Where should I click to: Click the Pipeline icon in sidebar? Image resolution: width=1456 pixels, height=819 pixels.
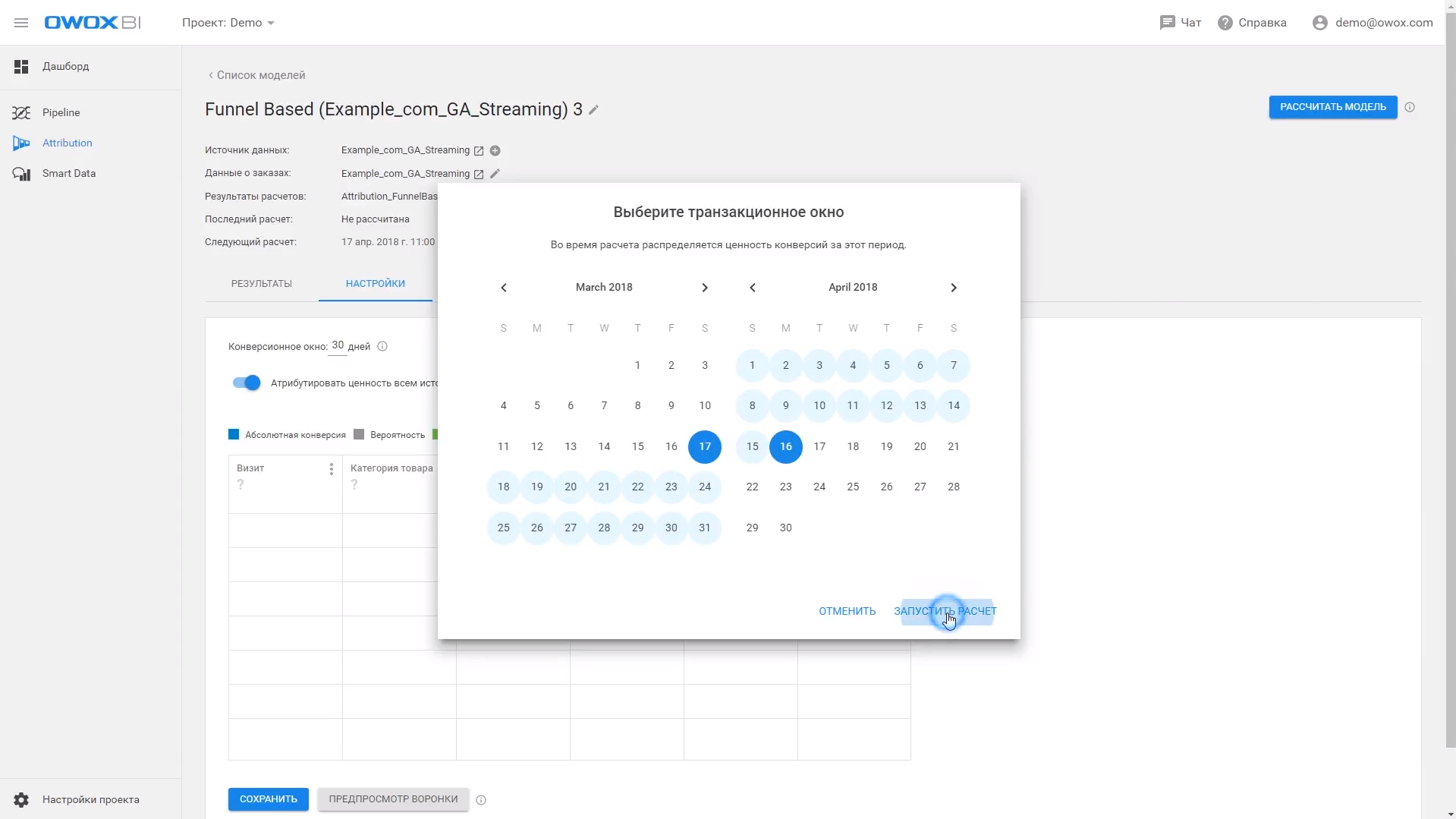[21, 113]
